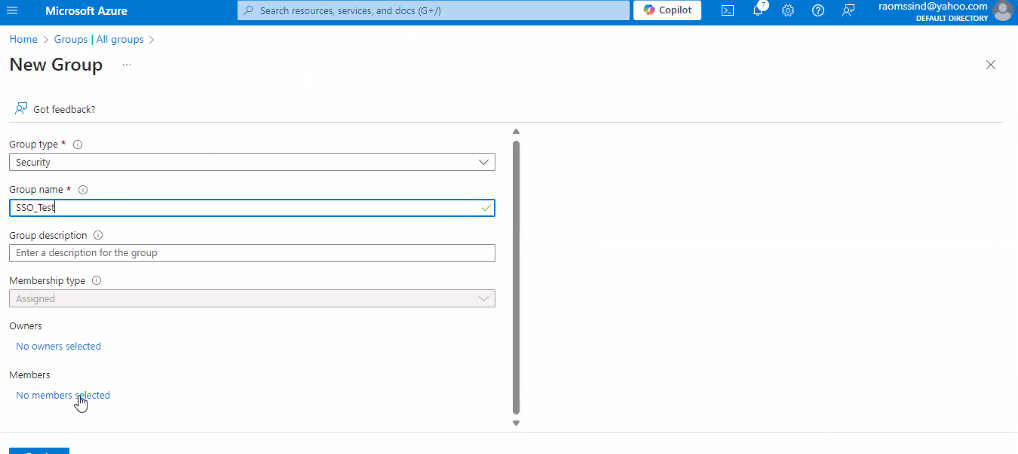
Task: Focus the Group description field
Action: coord(252,253)
